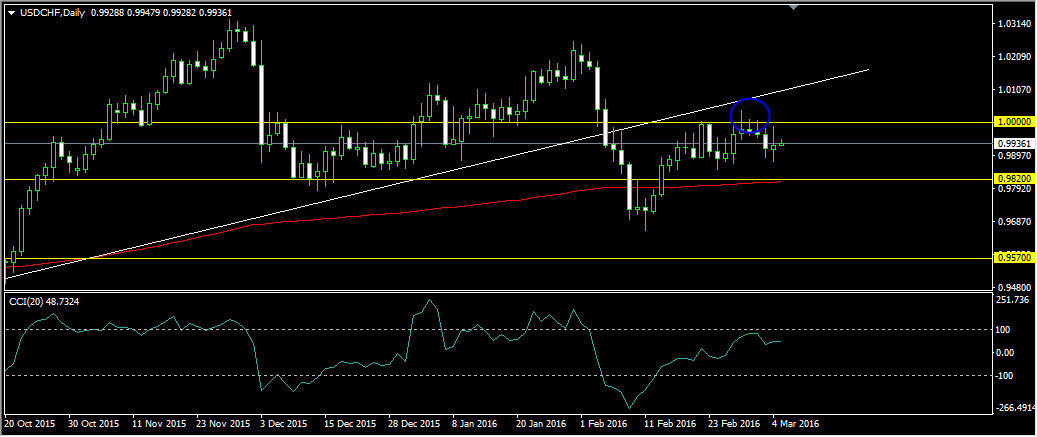
Task: Click the gray chart shift marker triangle
Action: click(794, 7)
